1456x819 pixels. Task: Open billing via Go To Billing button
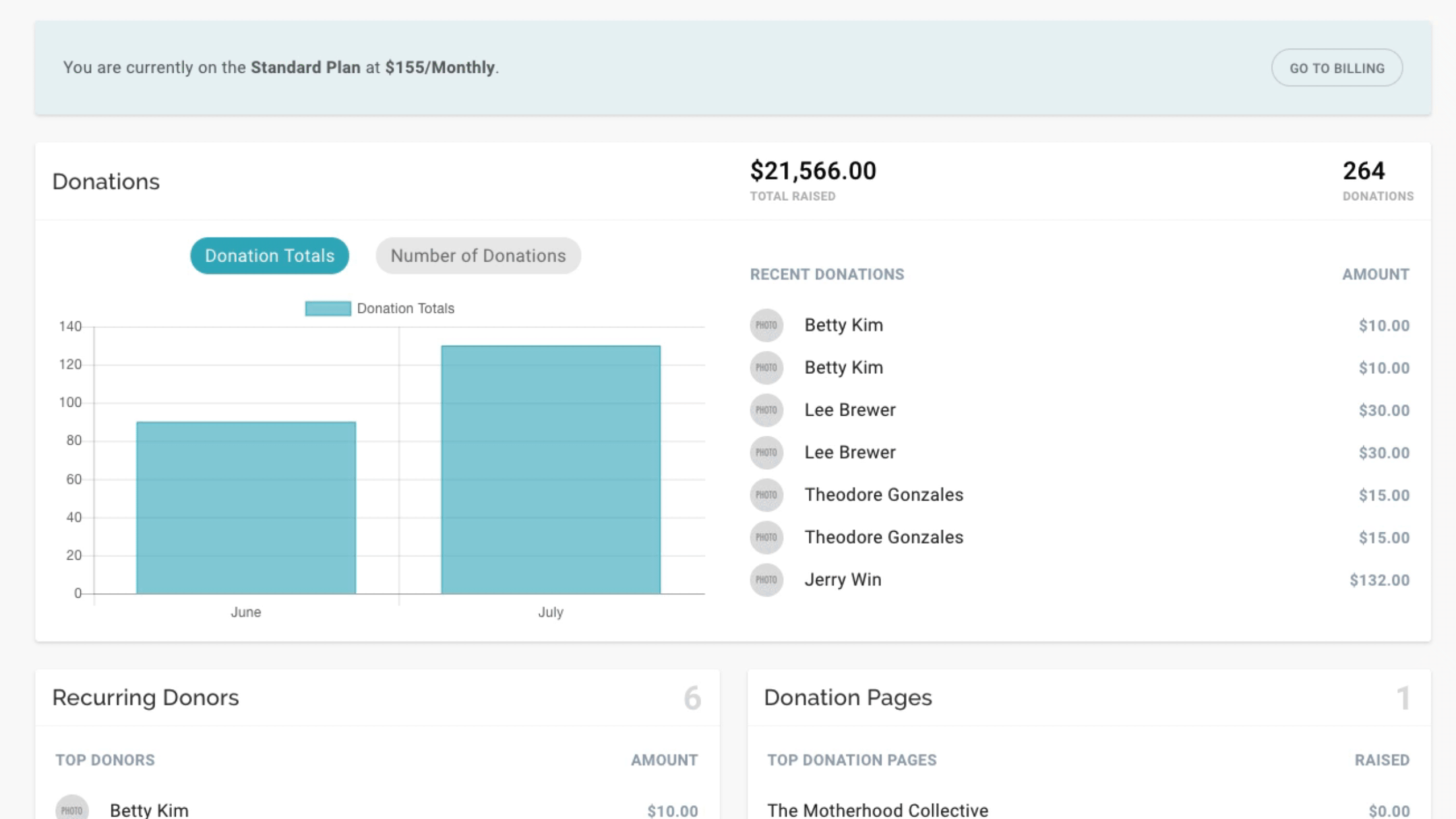pos(1337,68)
